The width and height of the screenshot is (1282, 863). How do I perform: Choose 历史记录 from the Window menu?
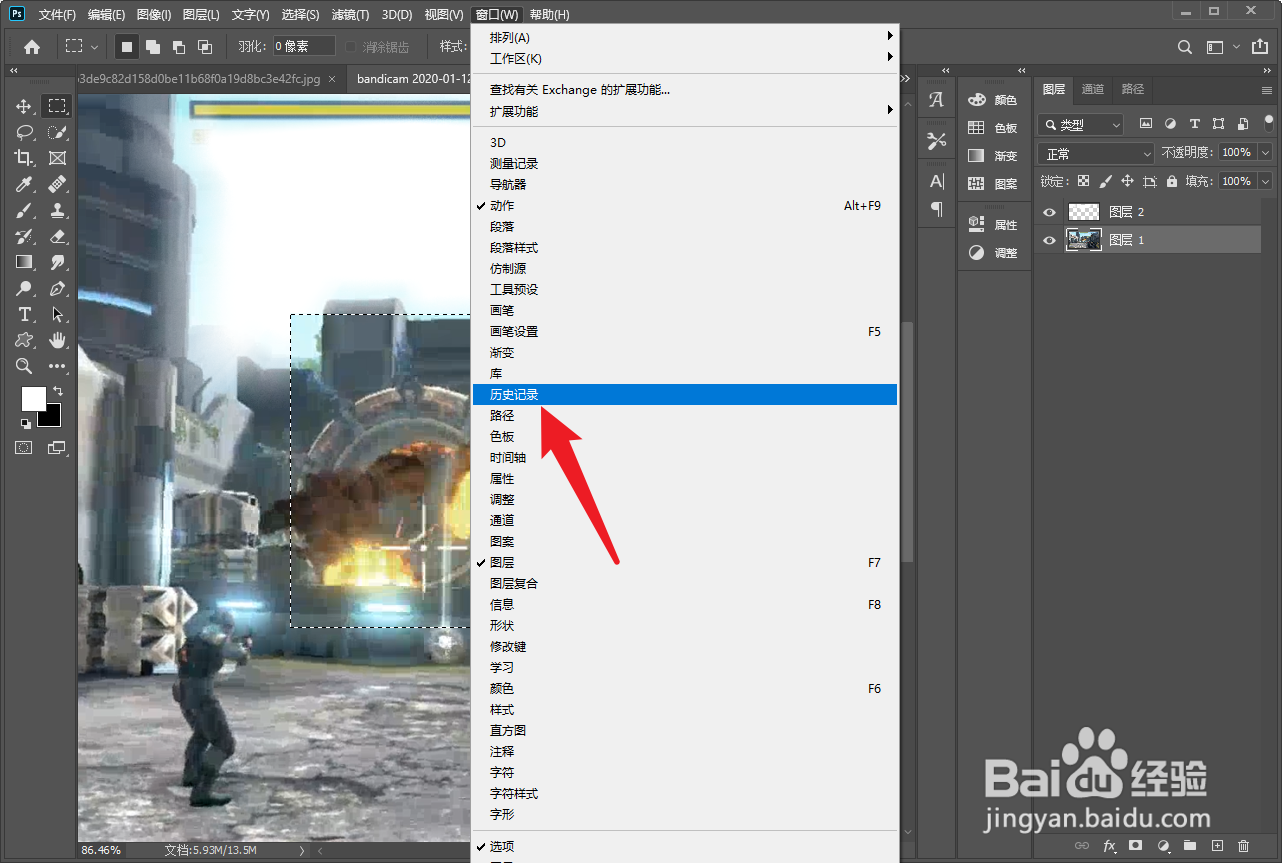click(x=685, y=395)
